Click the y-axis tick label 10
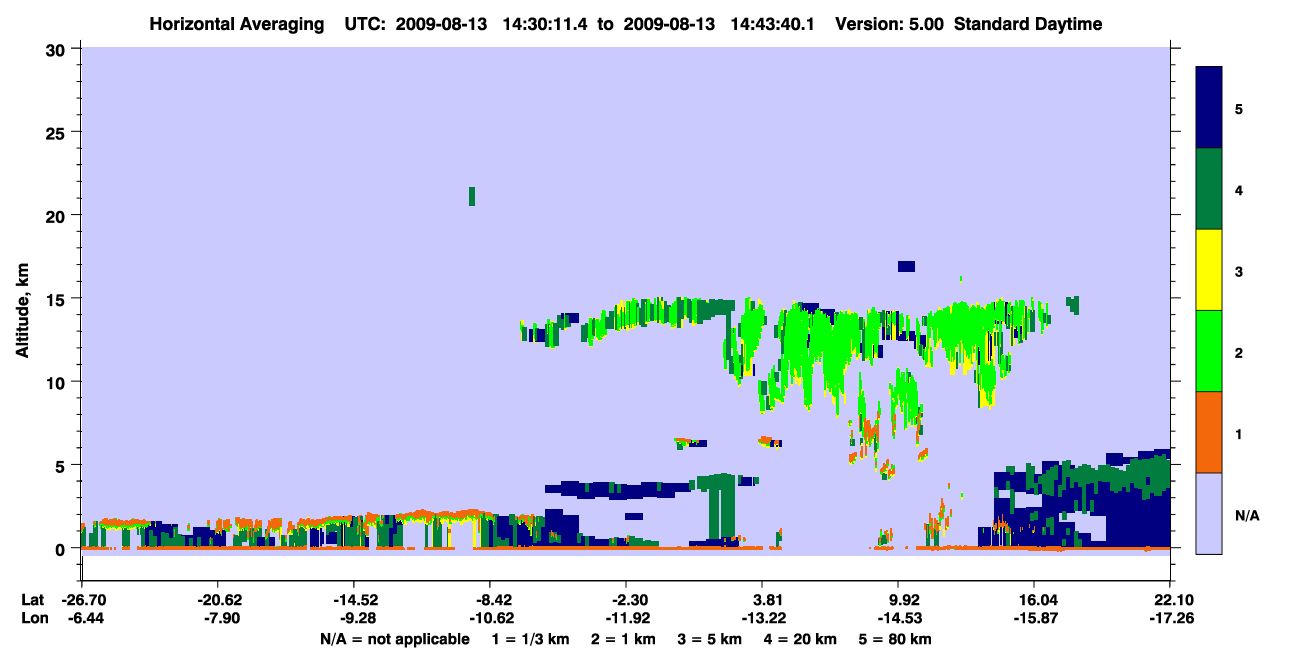This screenshot has height=667, width=1300. tap(58, 382)
